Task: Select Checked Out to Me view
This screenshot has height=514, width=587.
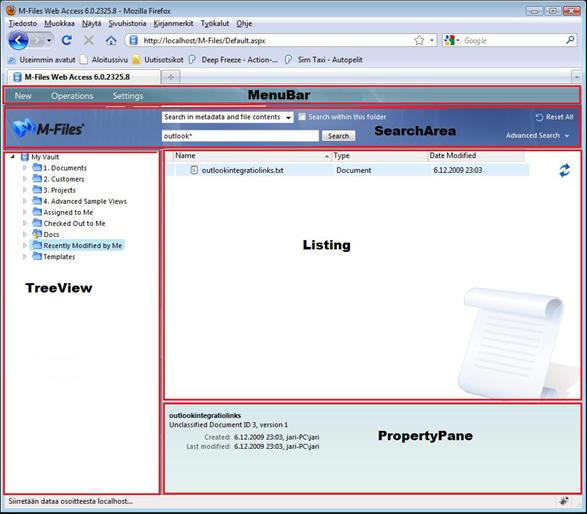Action: click(74, 223)
